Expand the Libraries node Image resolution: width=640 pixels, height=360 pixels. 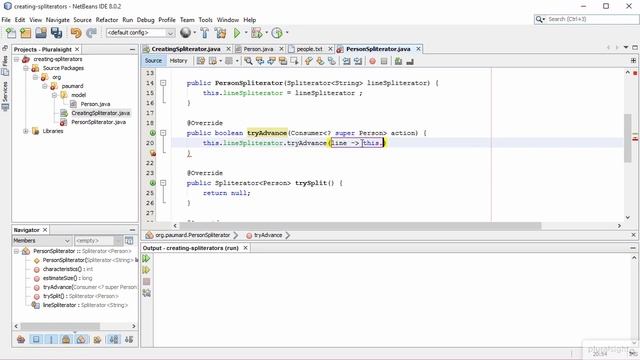(x=26, y=131)
